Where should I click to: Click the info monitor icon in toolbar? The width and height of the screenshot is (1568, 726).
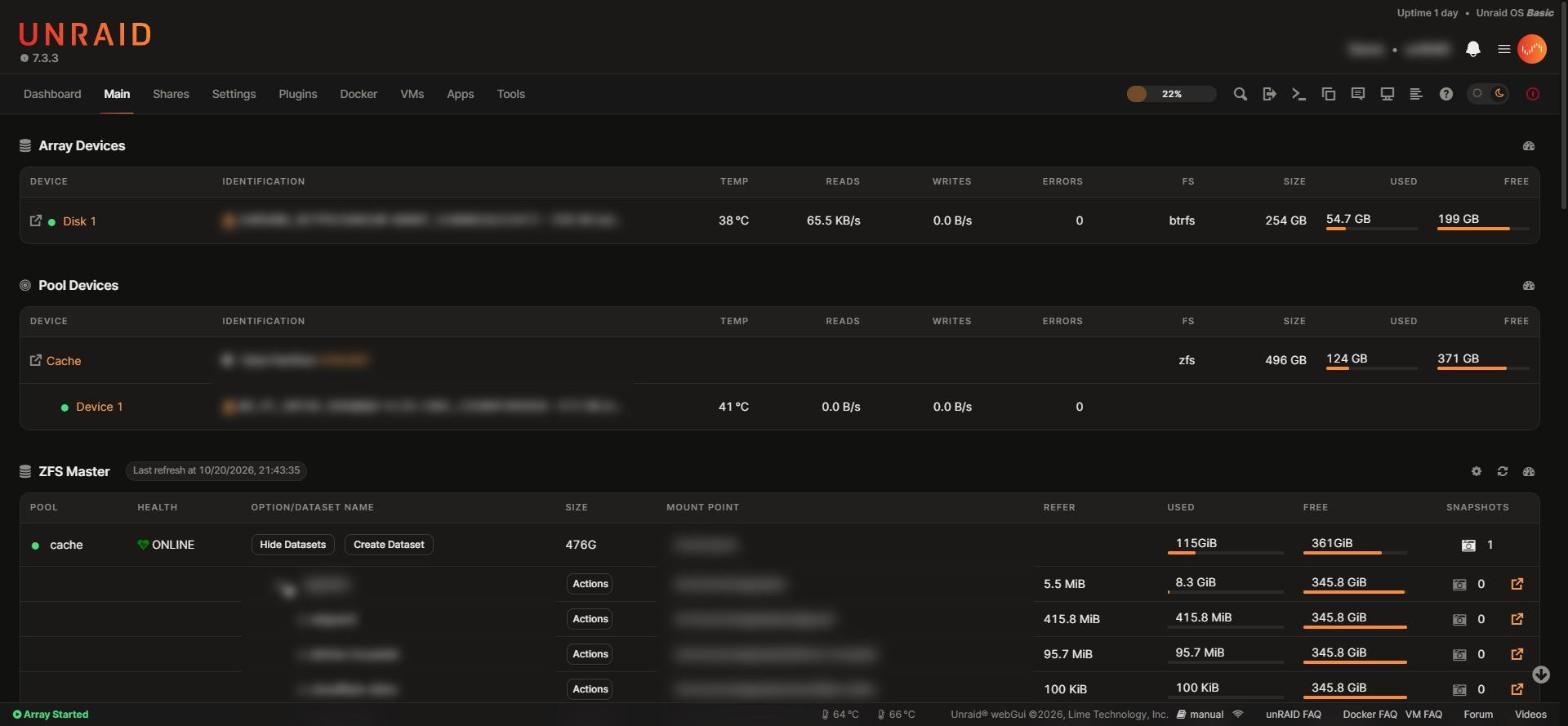(x=1387, y=94)
